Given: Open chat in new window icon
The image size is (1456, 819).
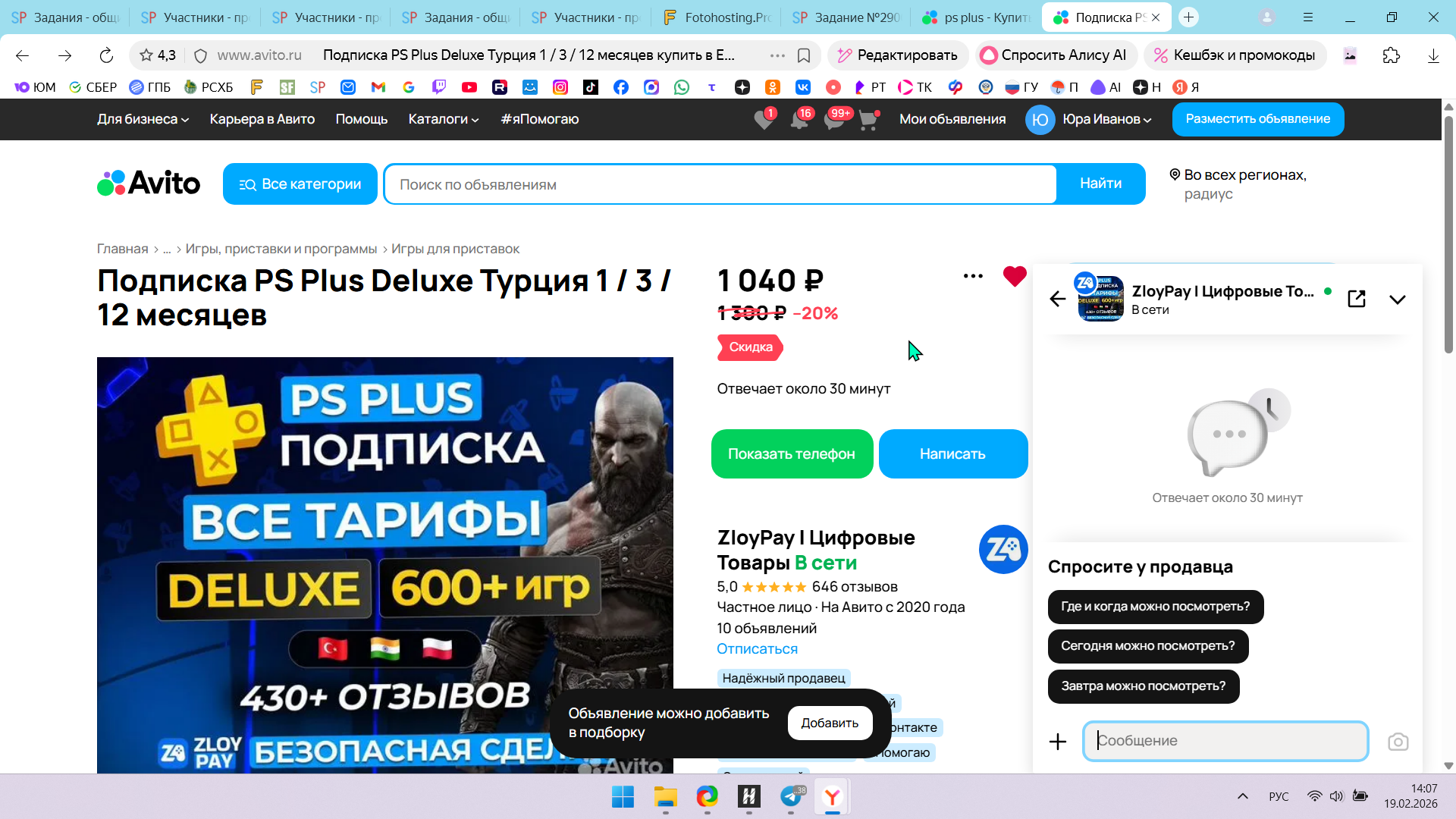Looking at the screenshot, I should 1357,299.
